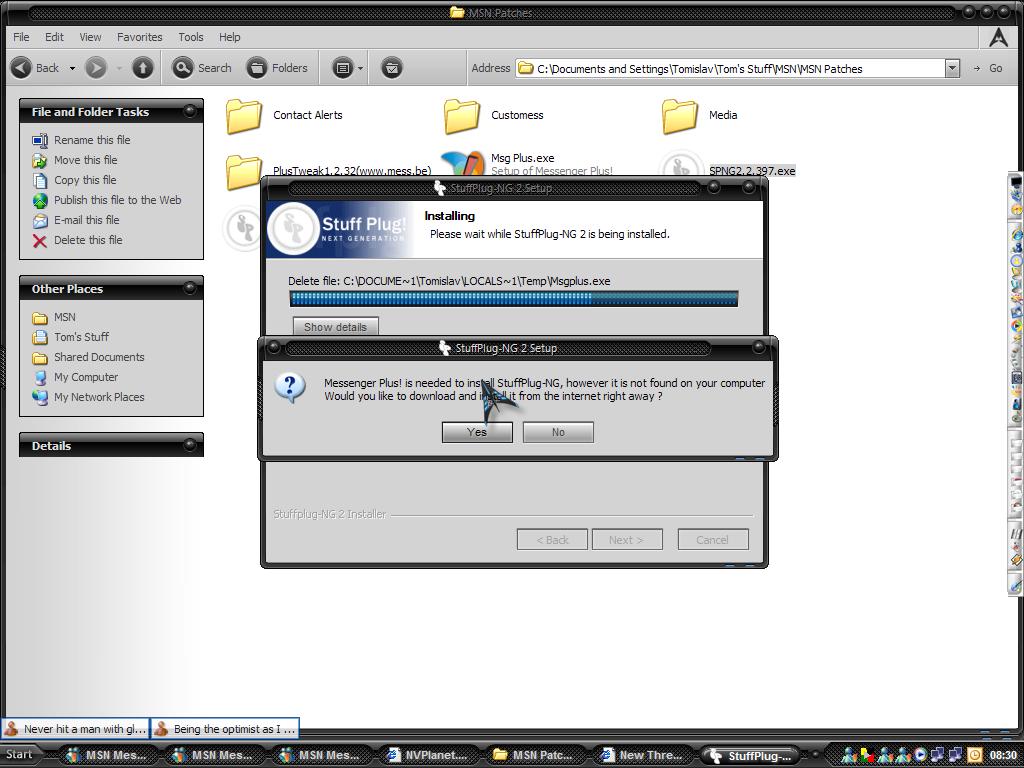The width and height of the screenshot is (1024, 768).
Task: Click the Up folder level icon
Action: pos(142,68)
